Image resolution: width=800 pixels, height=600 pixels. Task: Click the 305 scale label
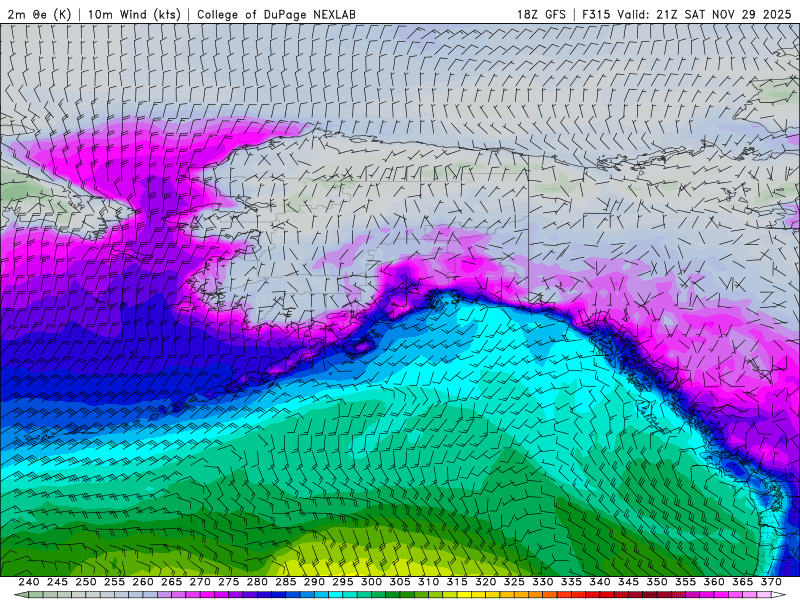400,582
